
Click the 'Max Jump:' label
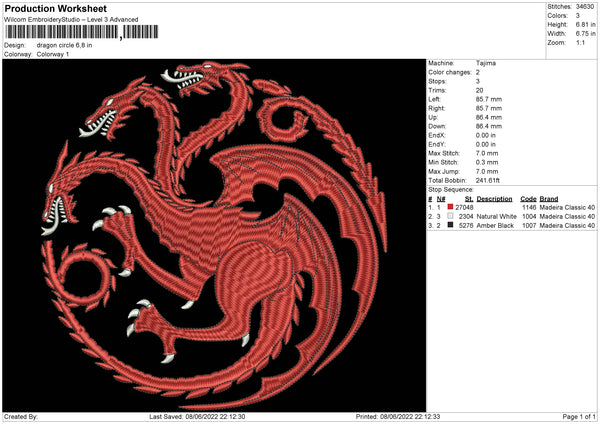[443, 171]
